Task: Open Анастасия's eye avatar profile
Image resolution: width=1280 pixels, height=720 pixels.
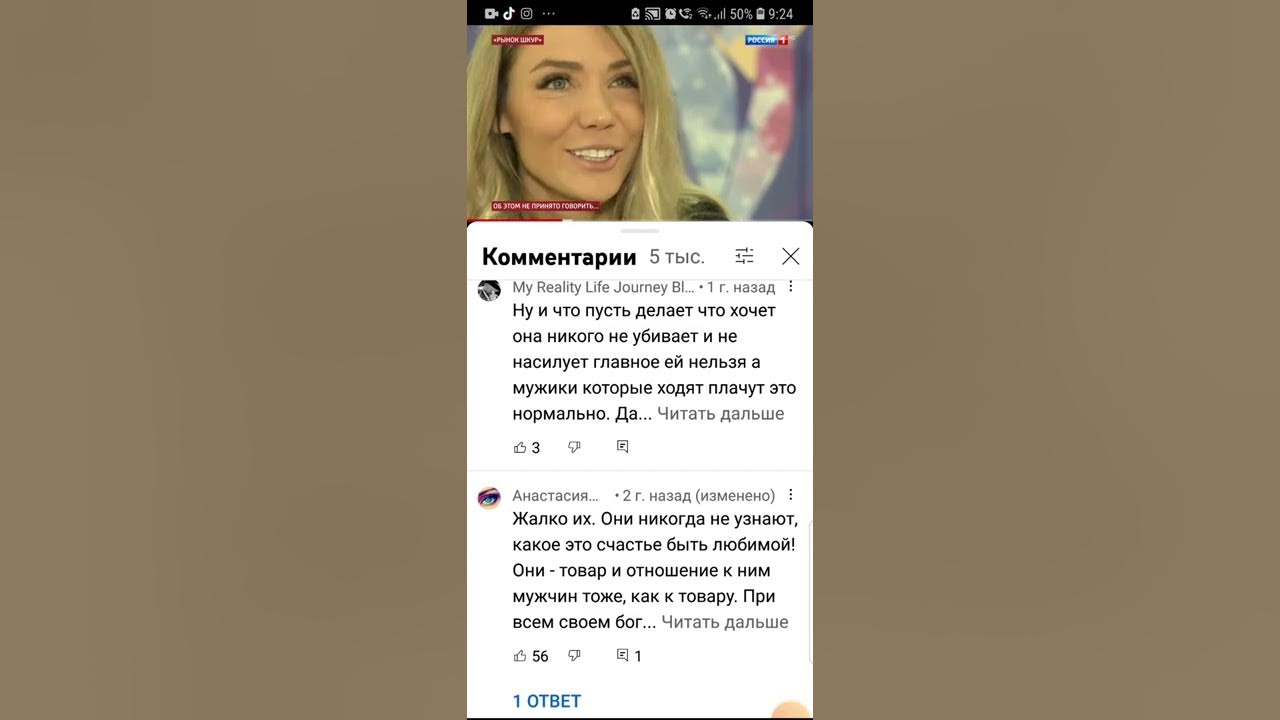Action: click(x=489, y=498)
